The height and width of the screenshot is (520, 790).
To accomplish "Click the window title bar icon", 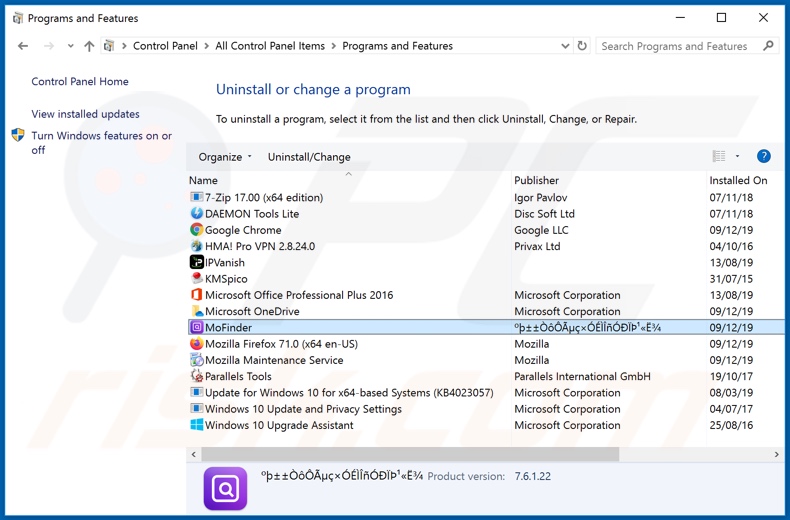I will [18, 18].
